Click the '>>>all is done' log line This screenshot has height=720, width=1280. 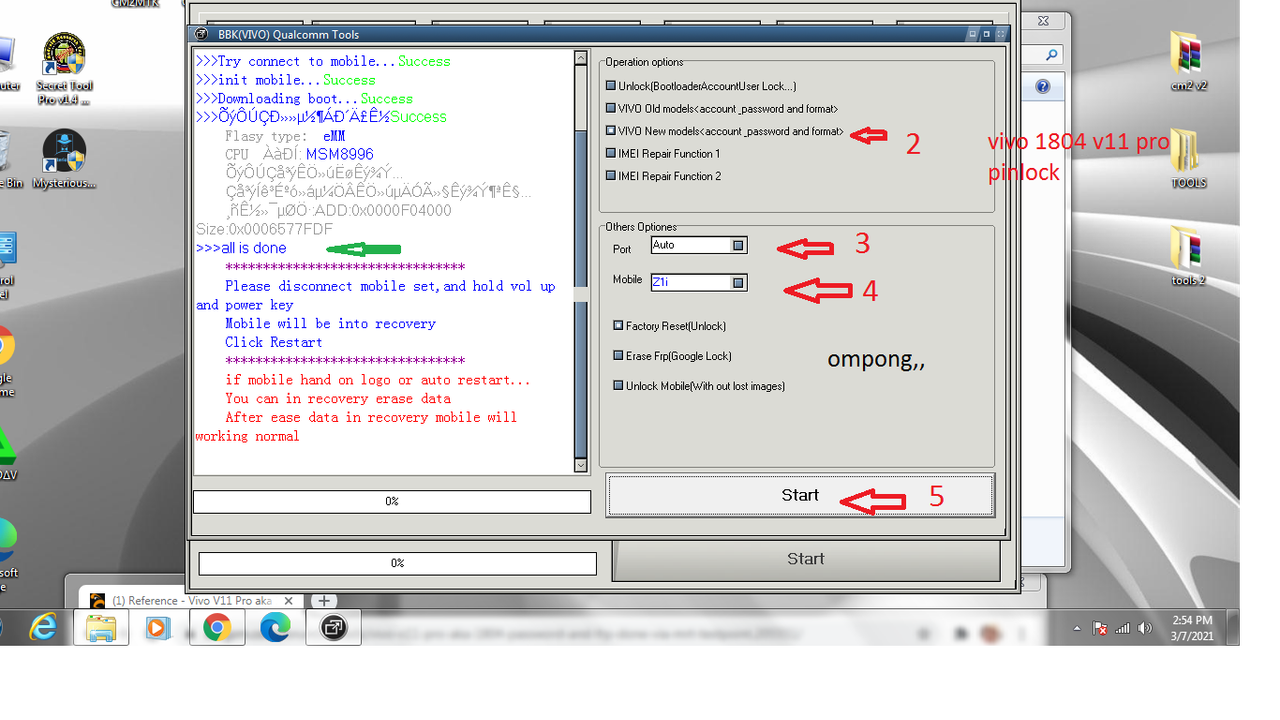[x=241, y=248]
